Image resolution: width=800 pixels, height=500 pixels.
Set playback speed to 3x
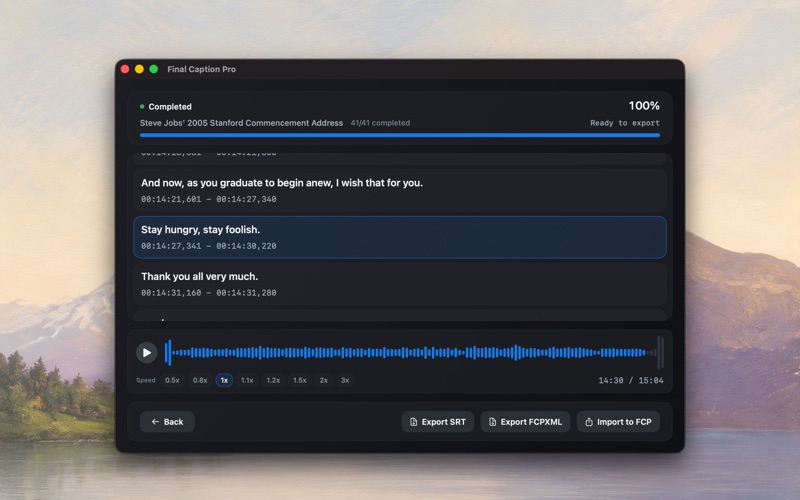[x=345, y=380]
